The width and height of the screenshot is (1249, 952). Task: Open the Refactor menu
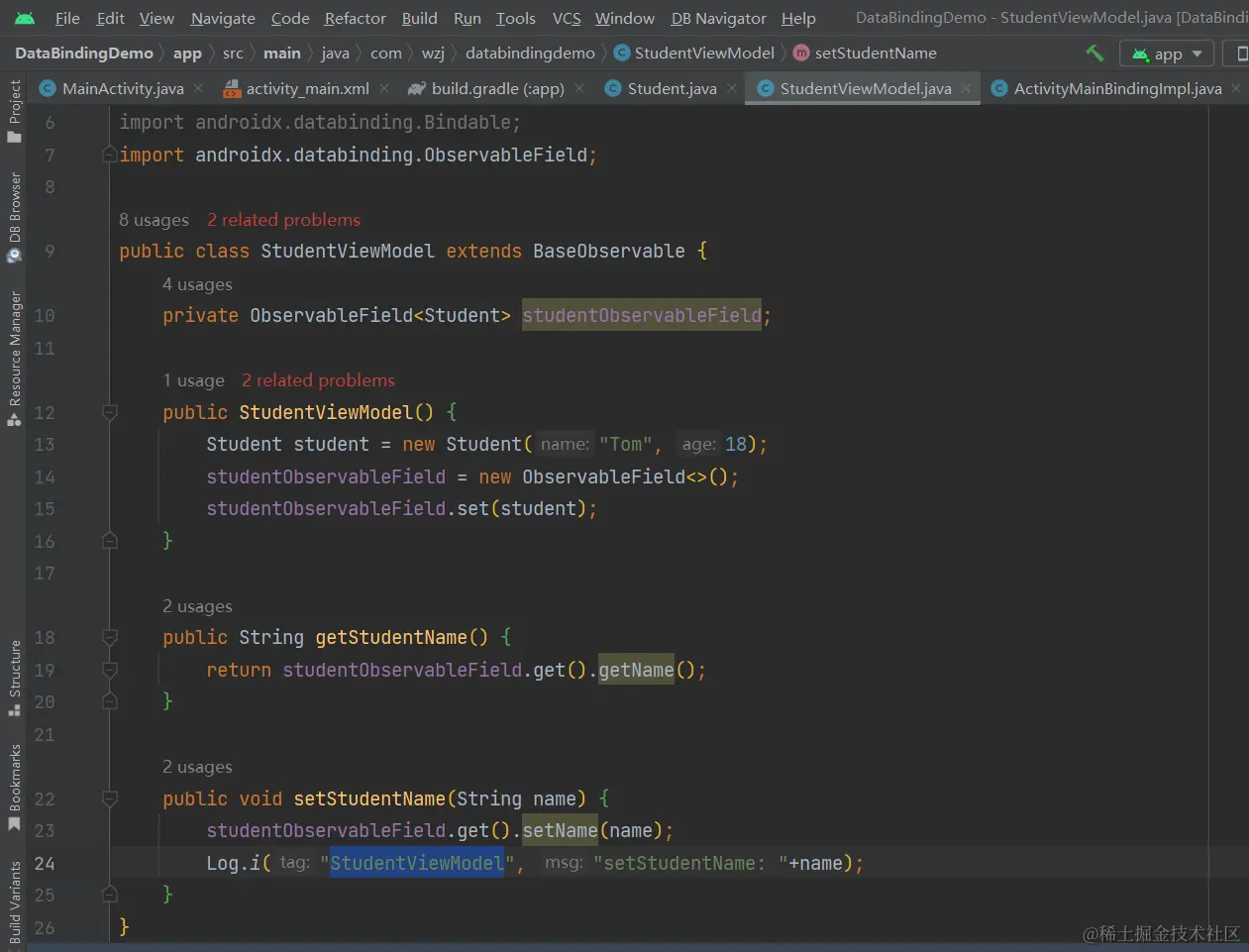355,18
